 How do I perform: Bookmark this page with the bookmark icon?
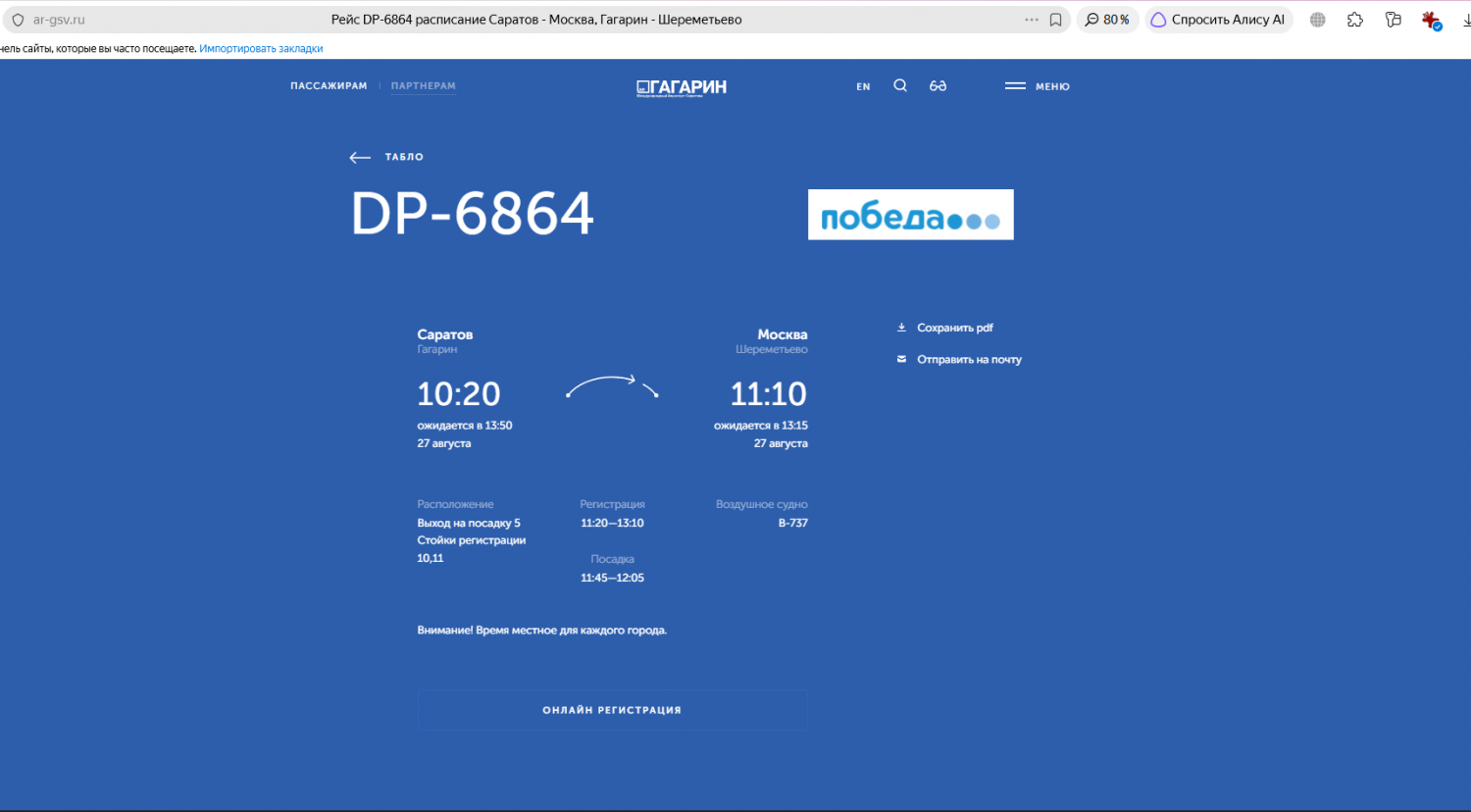1056,20
